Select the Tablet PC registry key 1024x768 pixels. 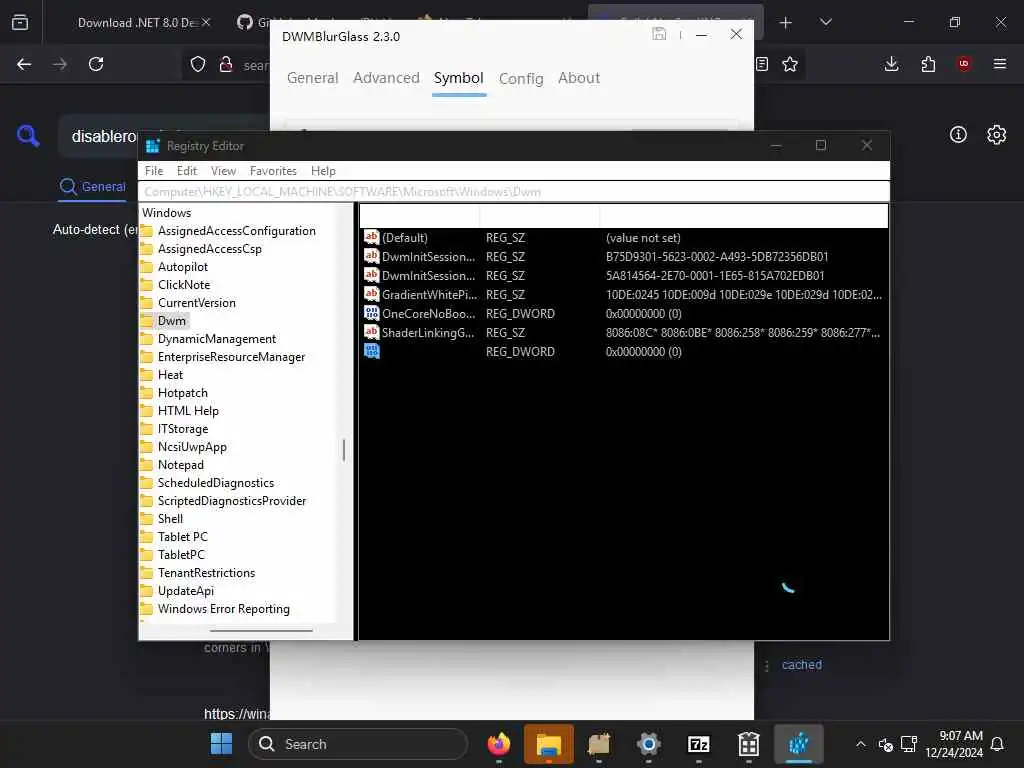[182, 537]
